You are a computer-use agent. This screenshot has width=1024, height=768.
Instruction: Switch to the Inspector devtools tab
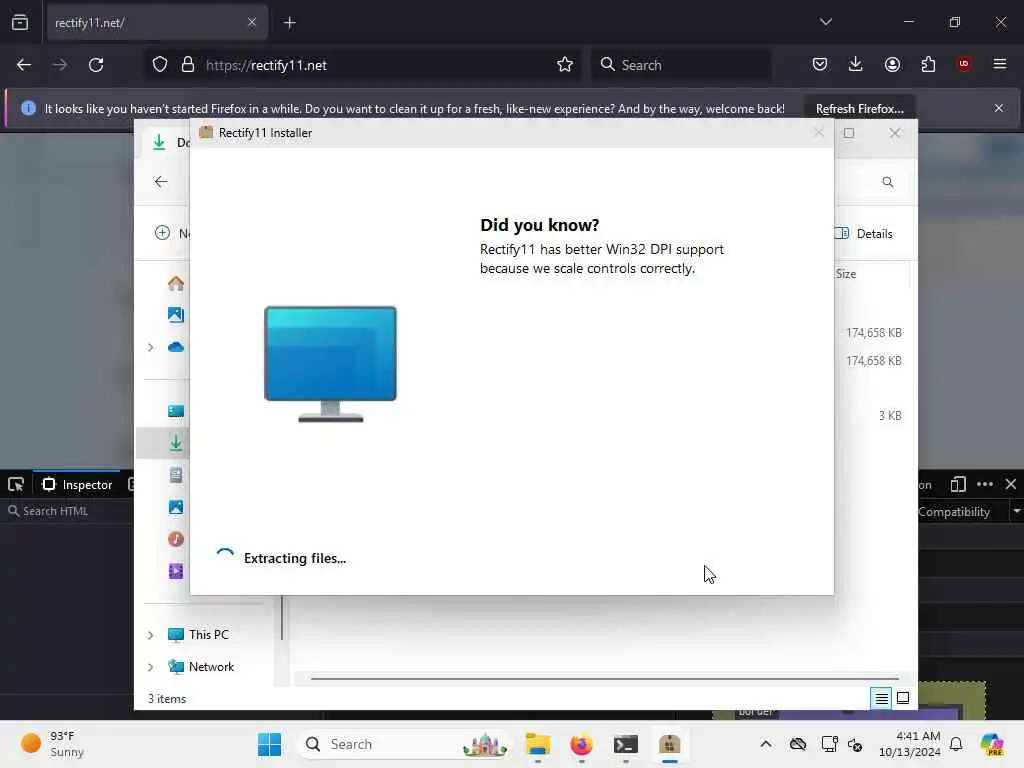77,485
